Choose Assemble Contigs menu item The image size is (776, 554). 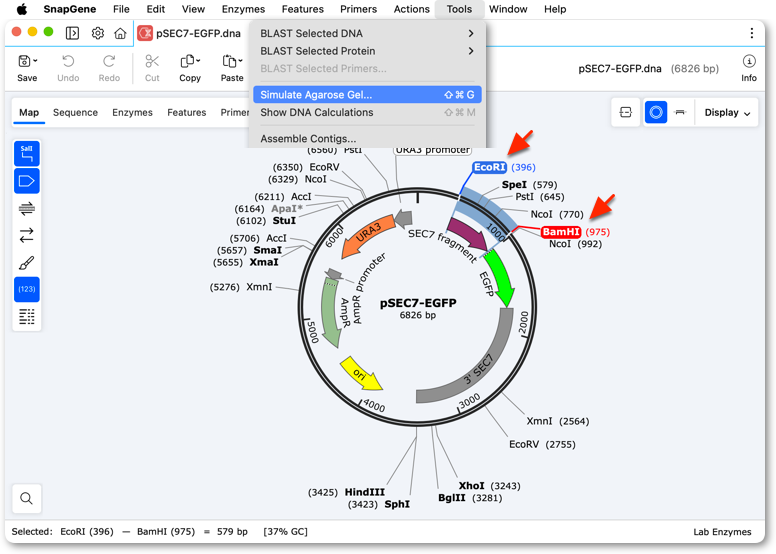tap(367, 139)
